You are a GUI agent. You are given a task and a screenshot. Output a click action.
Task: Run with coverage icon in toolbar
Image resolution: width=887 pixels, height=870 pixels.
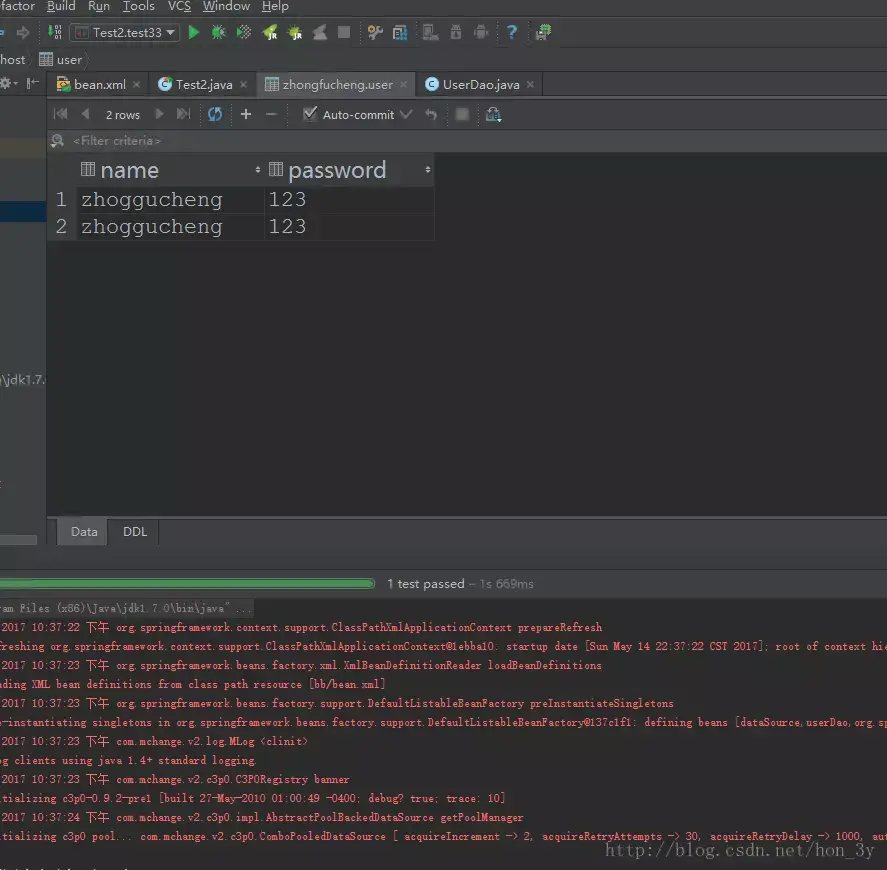click(244, 33)
